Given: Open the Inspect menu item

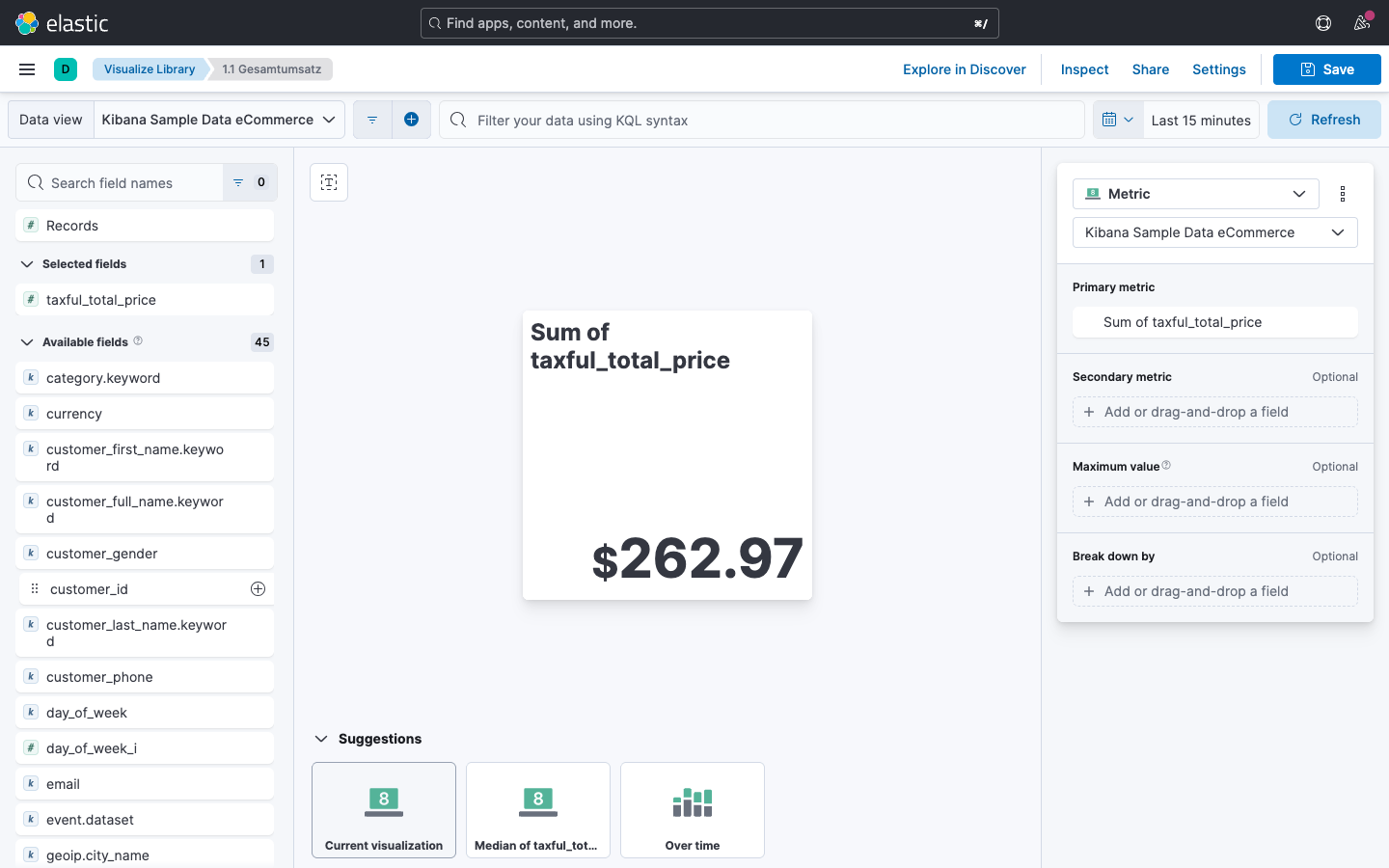Looking at the screenshot, I should [x=1084, y=69].
